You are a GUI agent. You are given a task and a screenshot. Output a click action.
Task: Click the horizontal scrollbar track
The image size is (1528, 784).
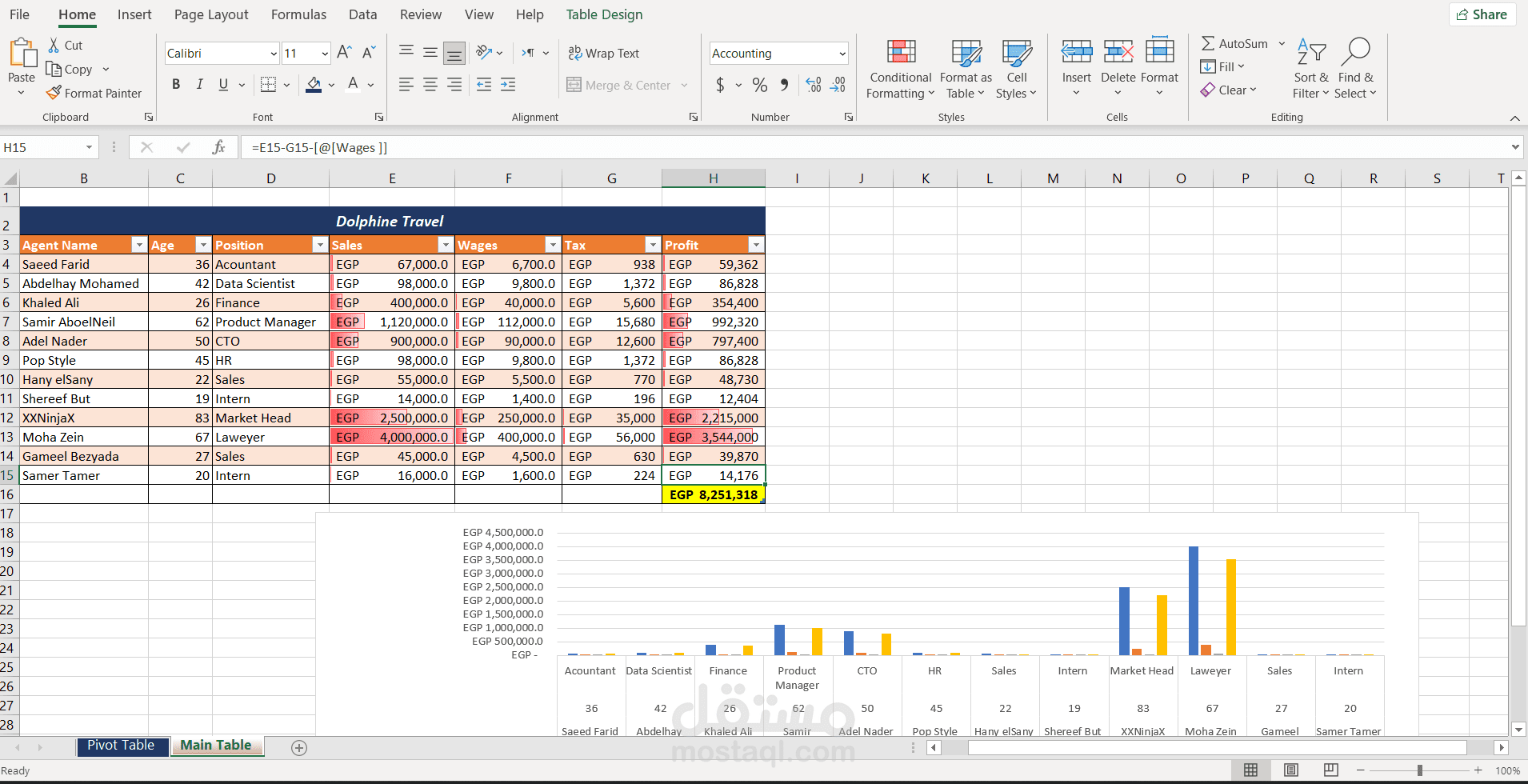tap(1217, 747)
